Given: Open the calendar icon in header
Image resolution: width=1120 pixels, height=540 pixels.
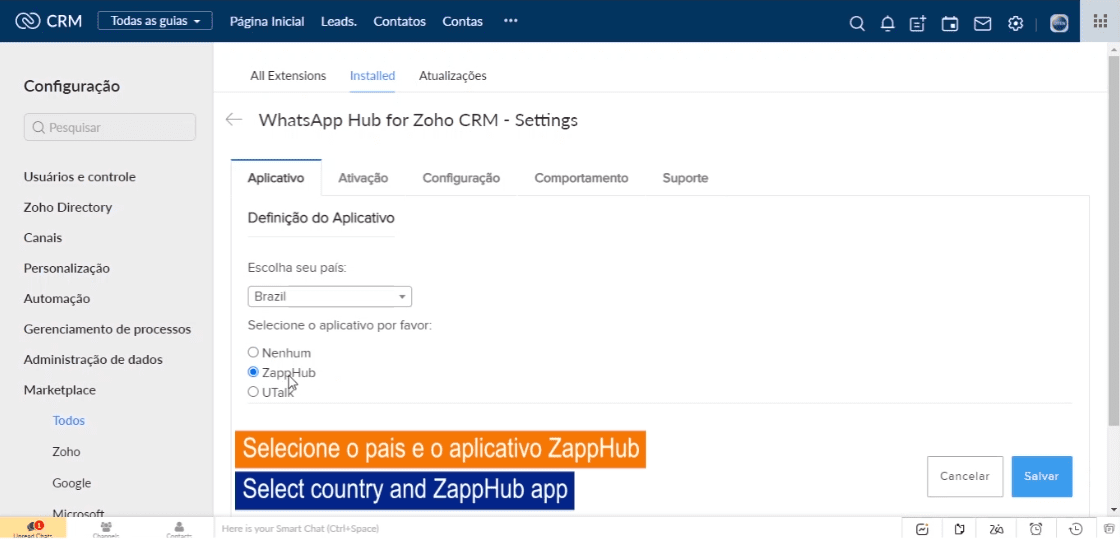Looking at the screenshot, I should tap(950, 23).
